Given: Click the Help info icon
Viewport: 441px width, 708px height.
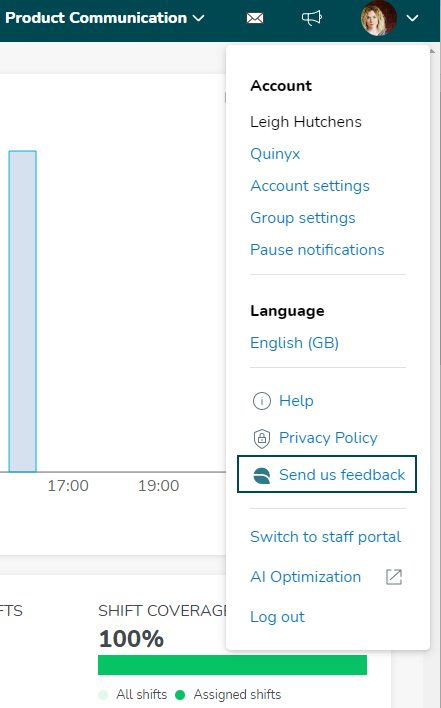Looking at the screenshot, I should [x=262, y=401].
